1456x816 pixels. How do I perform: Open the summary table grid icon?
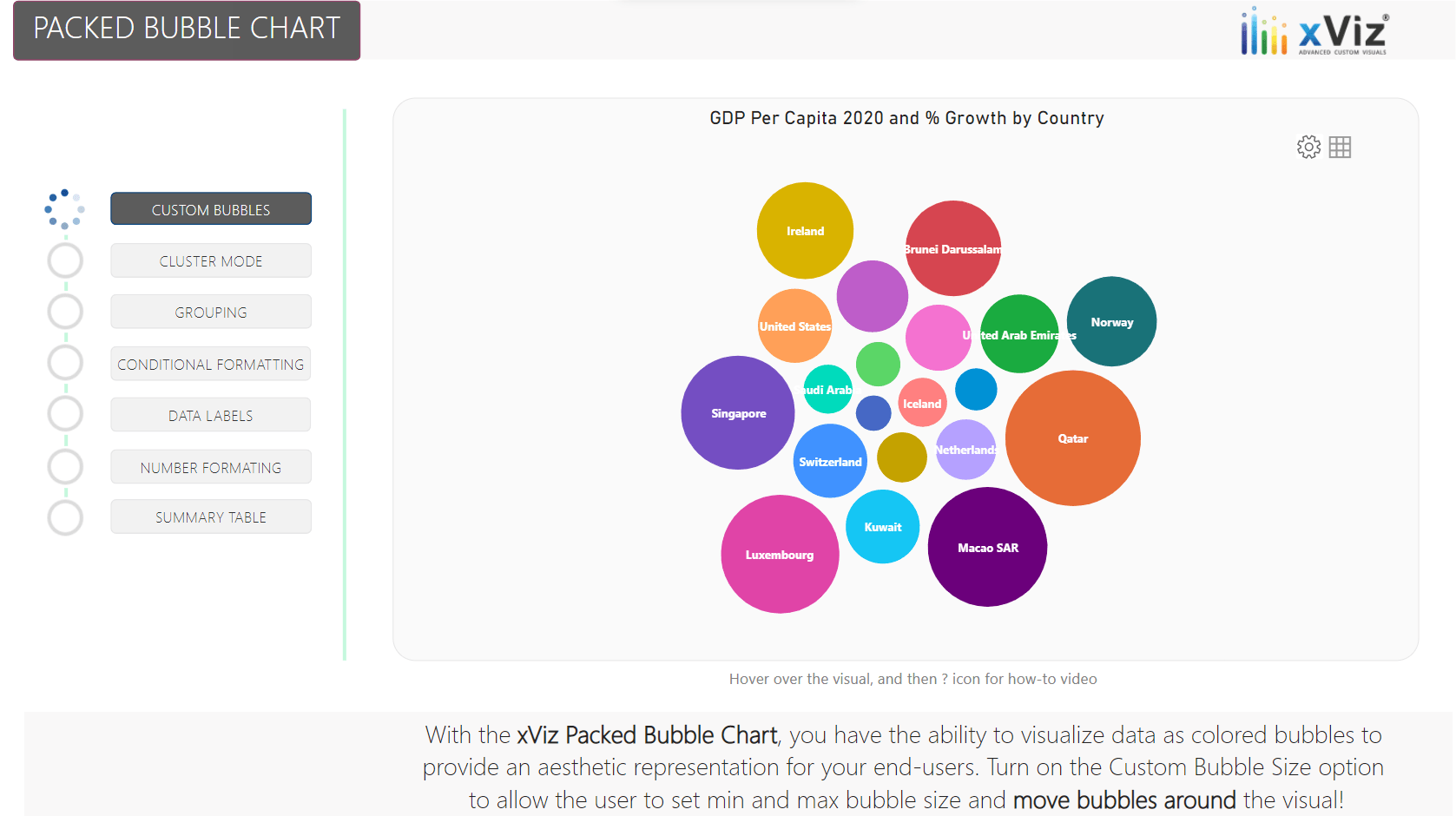pyautogui.click(x=1340, y=147)
